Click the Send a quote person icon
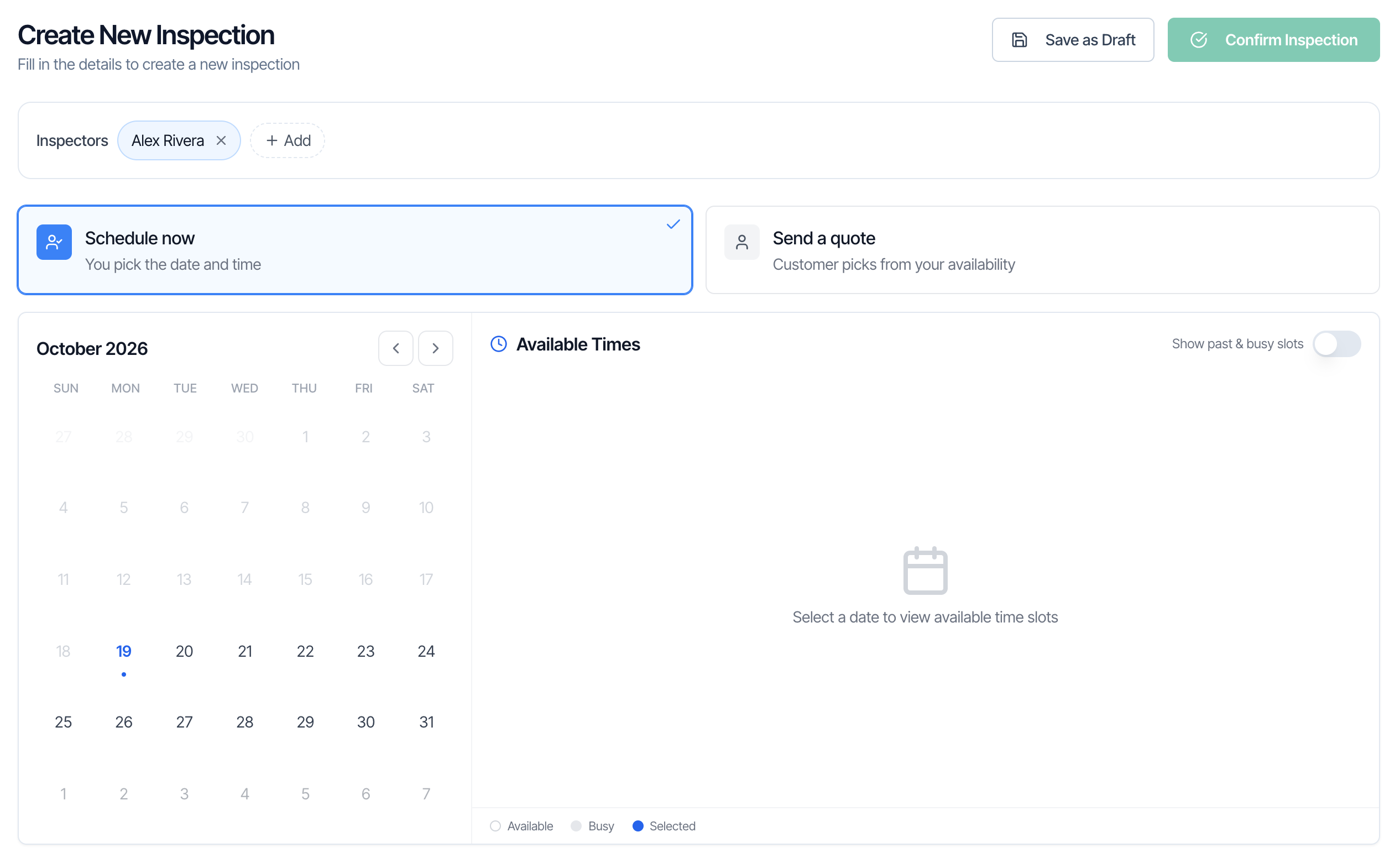The width and height of the screenshot is (1400, 858). (741, 242)
